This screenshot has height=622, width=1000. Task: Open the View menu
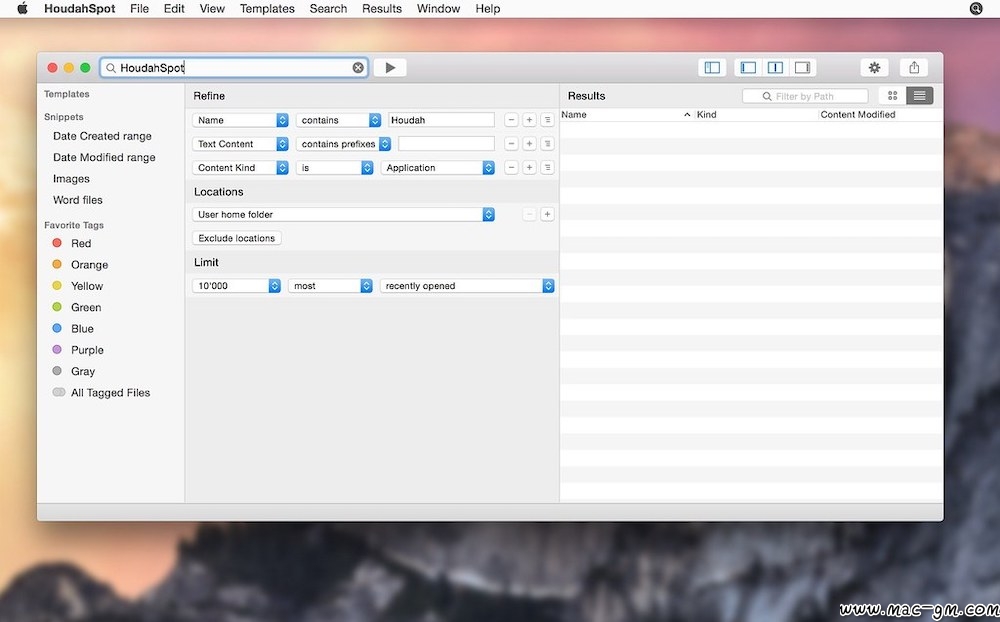coord(212,9)
